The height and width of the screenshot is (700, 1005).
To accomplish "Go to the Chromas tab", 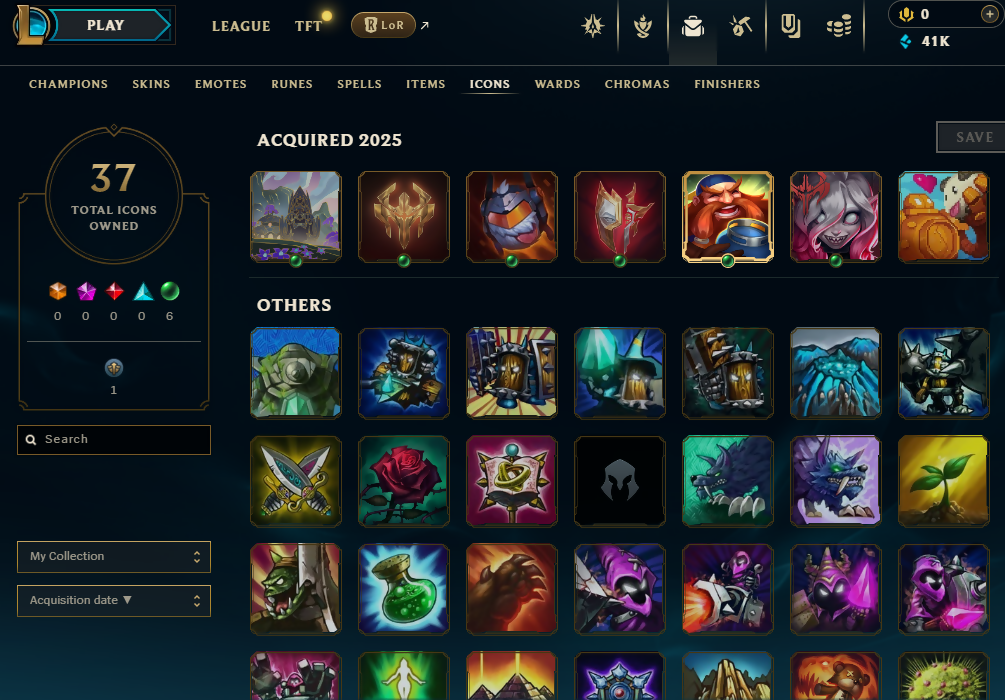I will [637, 84].
